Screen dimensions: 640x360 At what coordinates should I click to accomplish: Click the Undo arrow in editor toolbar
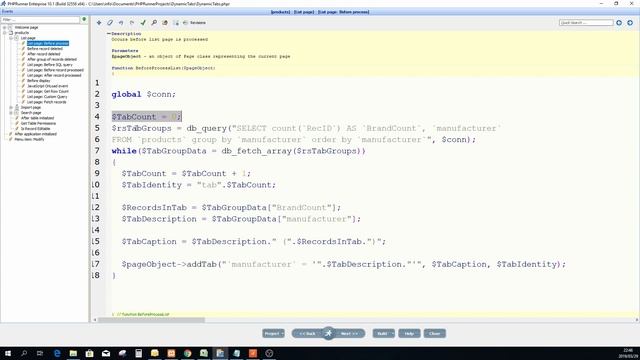pos(121,23)
